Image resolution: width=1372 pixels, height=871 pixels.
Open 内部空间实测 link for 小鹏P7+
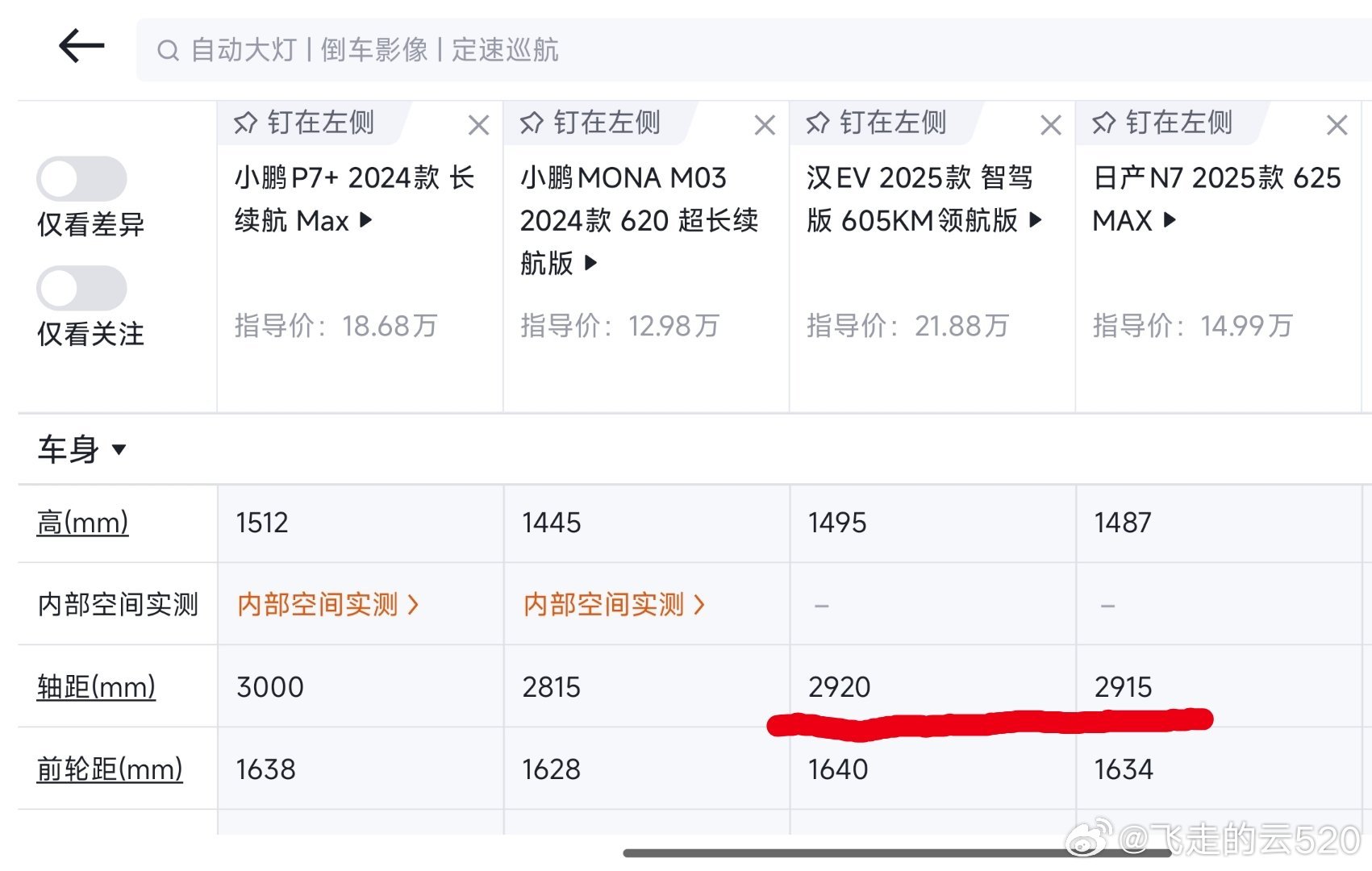[328, 604]
